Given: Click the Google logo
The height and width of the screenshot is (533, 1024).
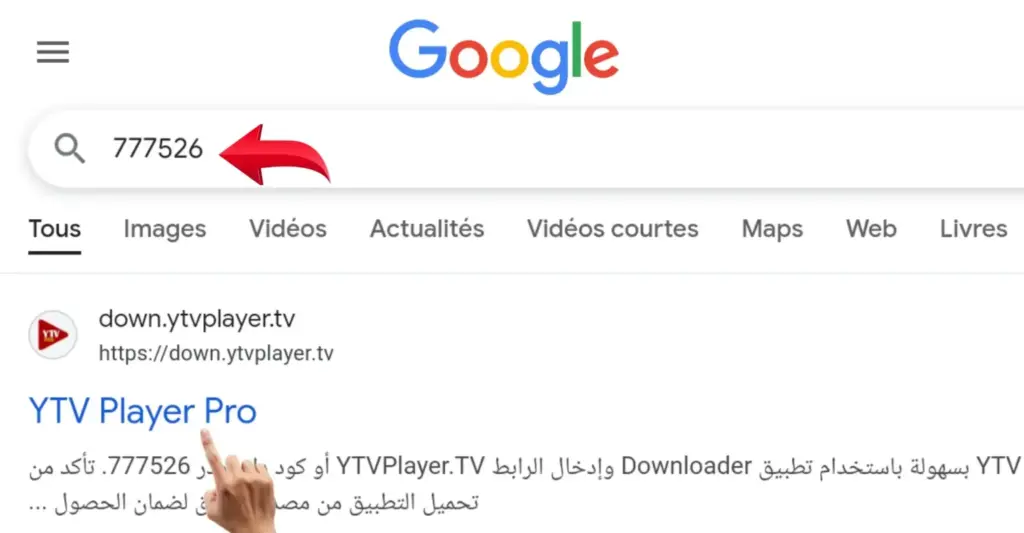Looking at the screenshot, I should coord(504,56).
